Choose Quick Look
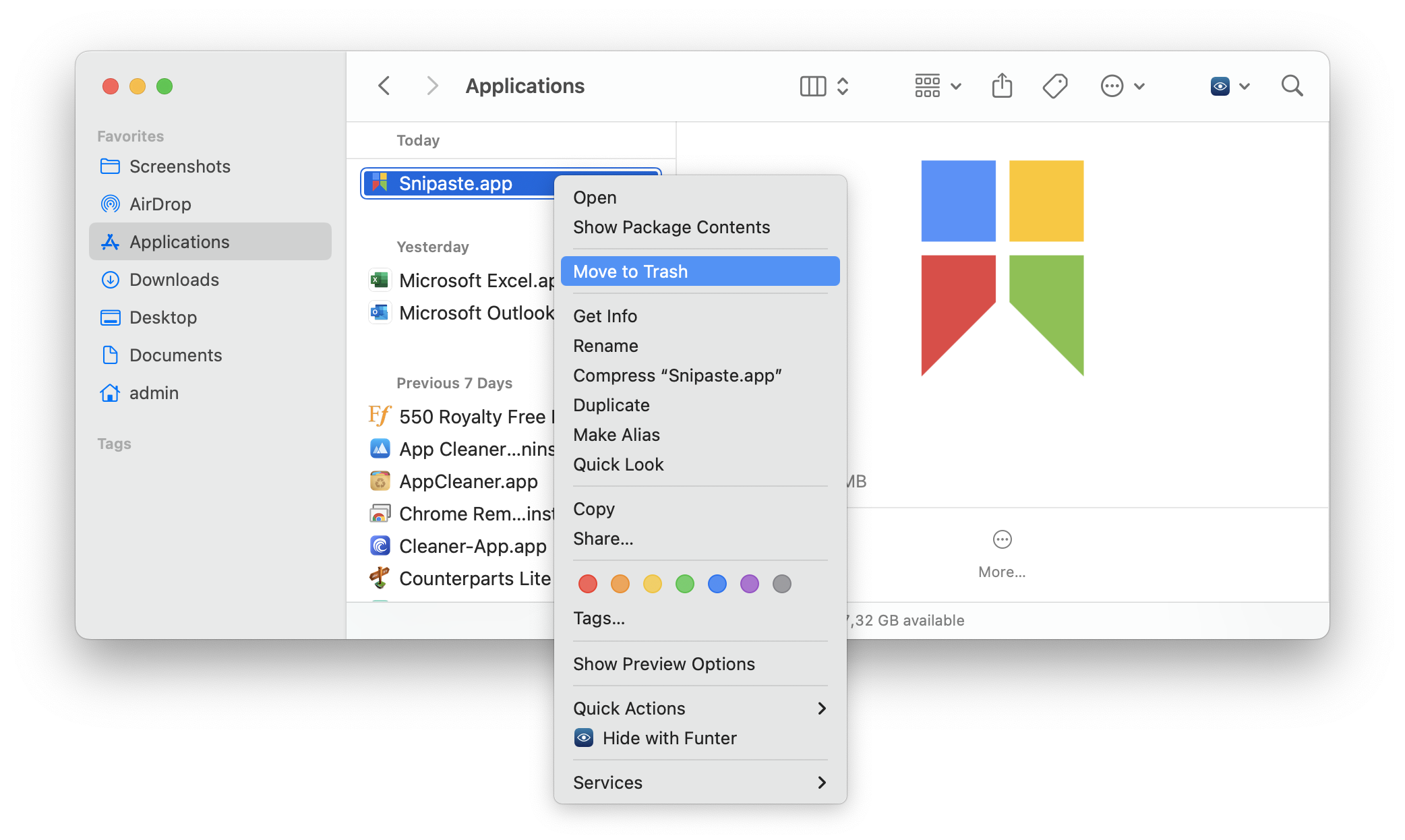The width and height of the screenshot is (1405, 840). coord(700,464)
